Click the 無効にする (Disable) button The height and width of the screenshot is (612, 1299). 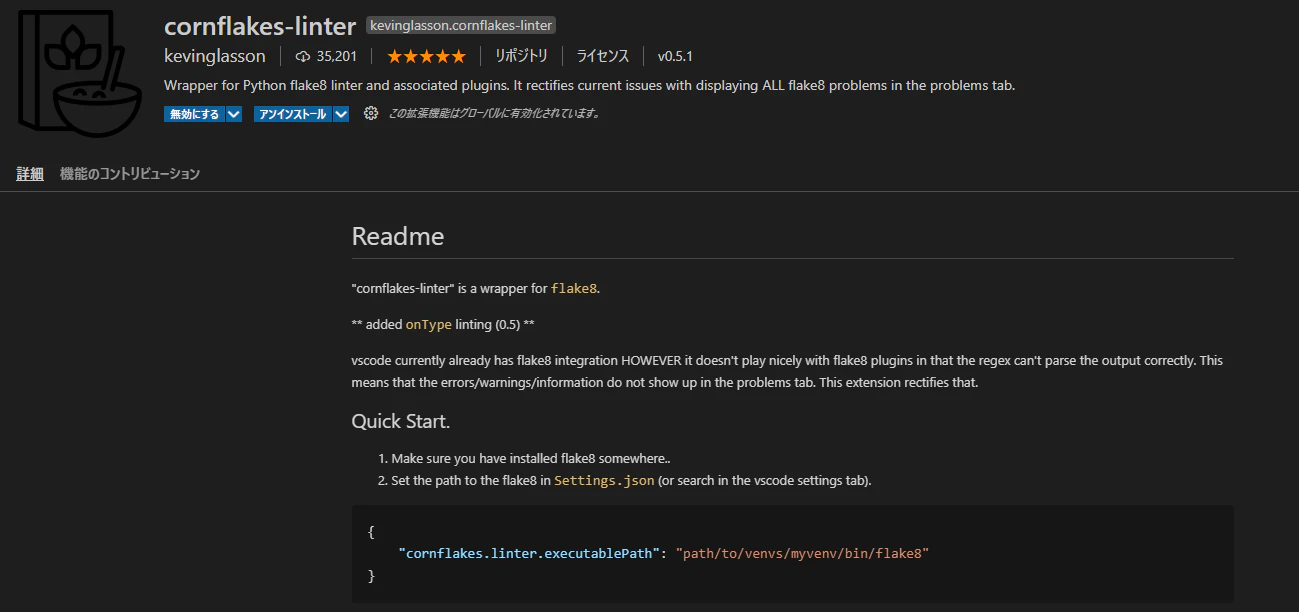click(x=194, y=114)
